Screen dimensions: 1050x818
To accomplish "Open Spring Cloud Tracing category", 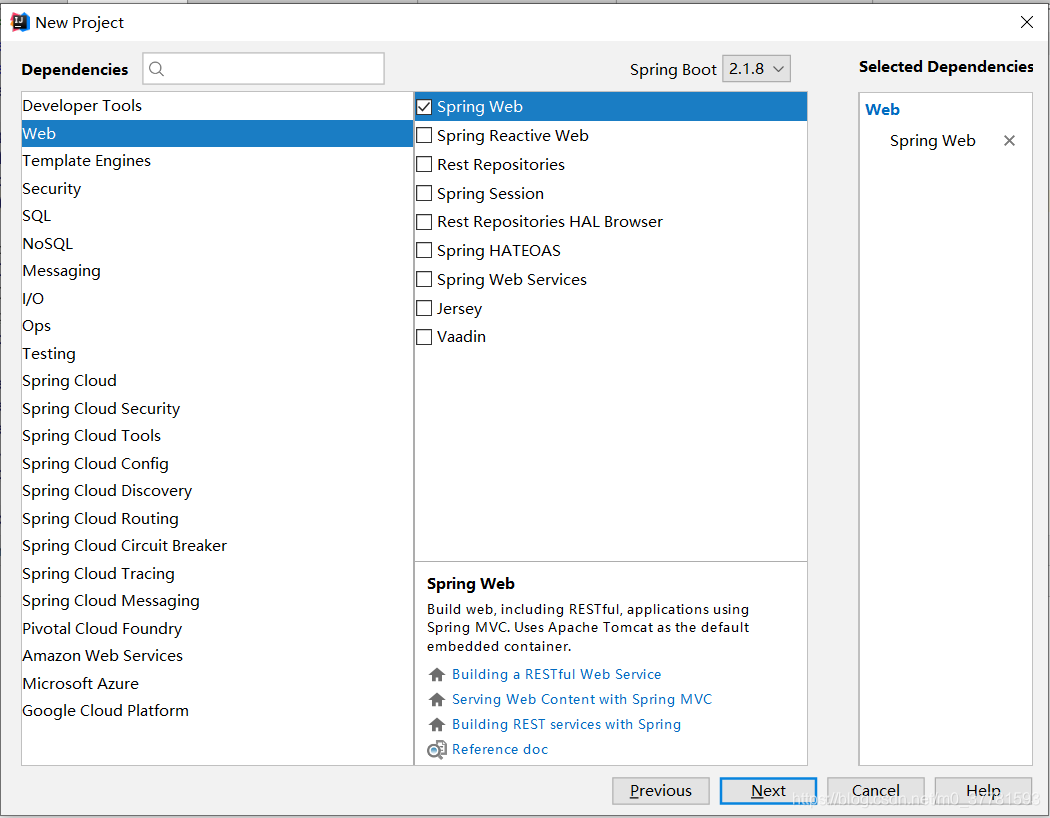I will (x=217, y=574).
